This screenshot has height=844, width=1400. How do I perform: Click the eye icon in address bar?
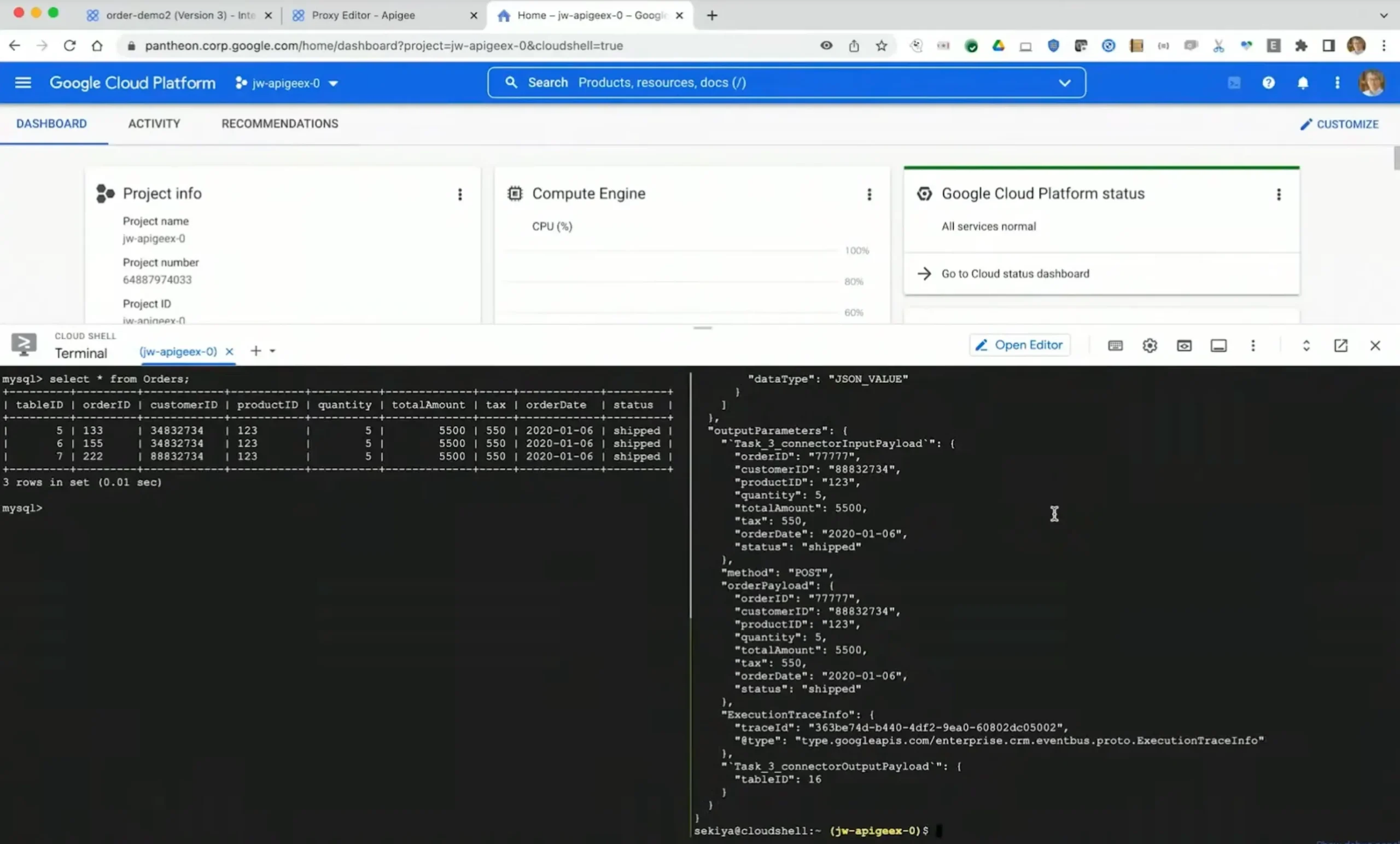(x=827, y=45)
